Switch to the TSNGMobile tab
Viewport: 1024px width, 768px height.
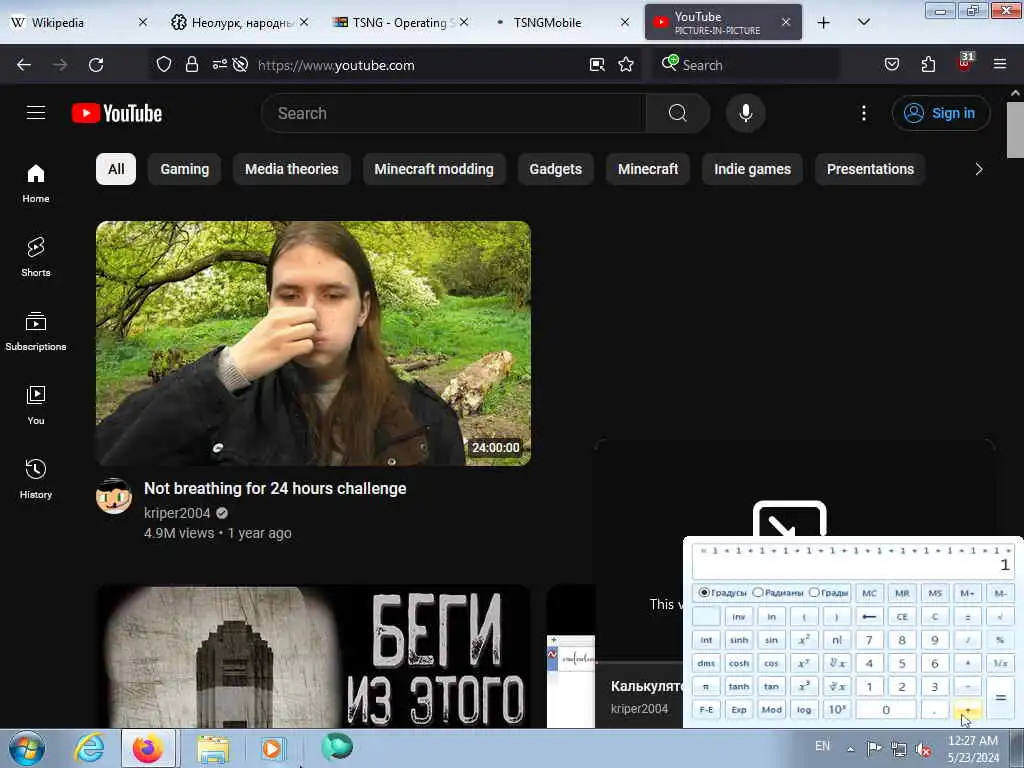[x=560, y=23]
